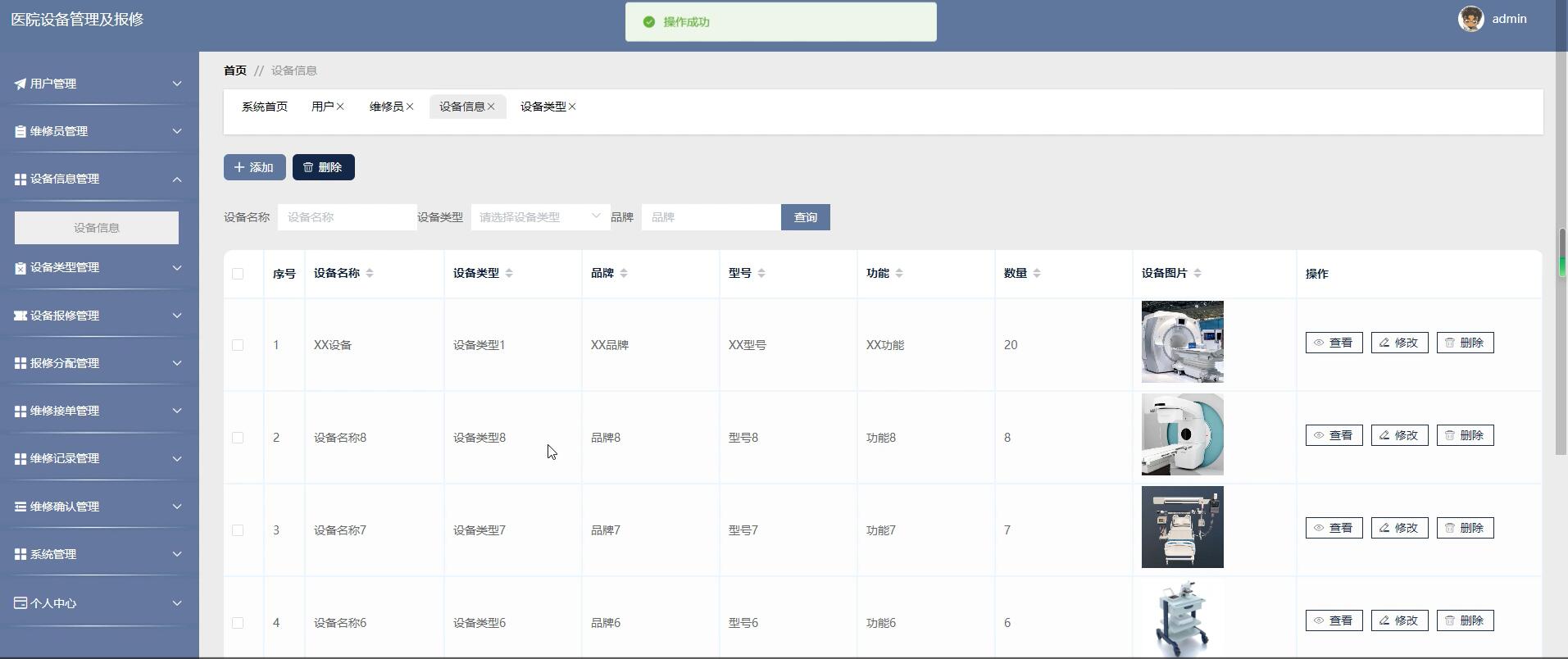The image size is (1568, 659).
Task: Collapse 设备信息管理 menu chevron
Action: pos(177,179)
